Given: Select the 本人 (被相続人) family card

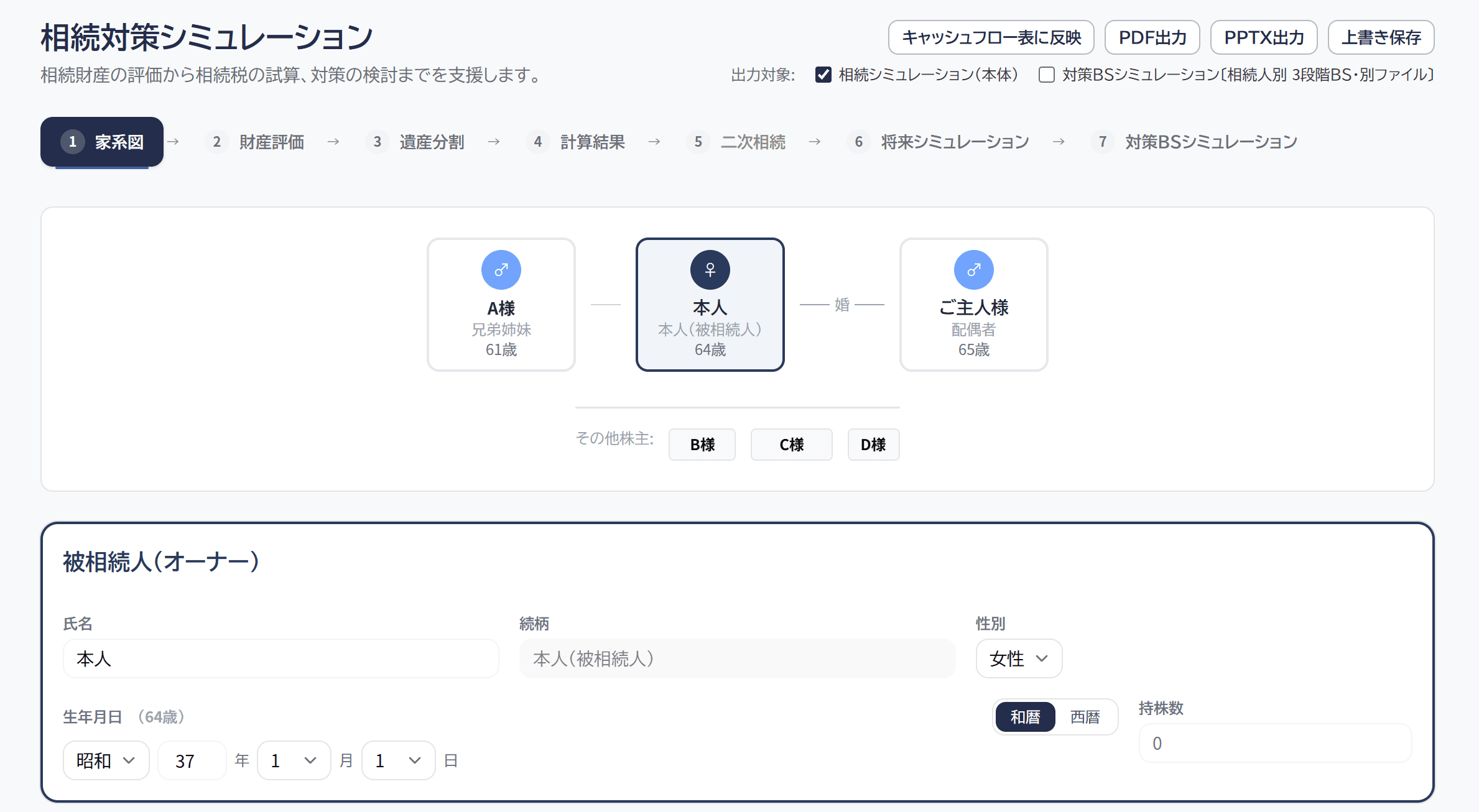Looking at the screenshot, I should 710,305.
